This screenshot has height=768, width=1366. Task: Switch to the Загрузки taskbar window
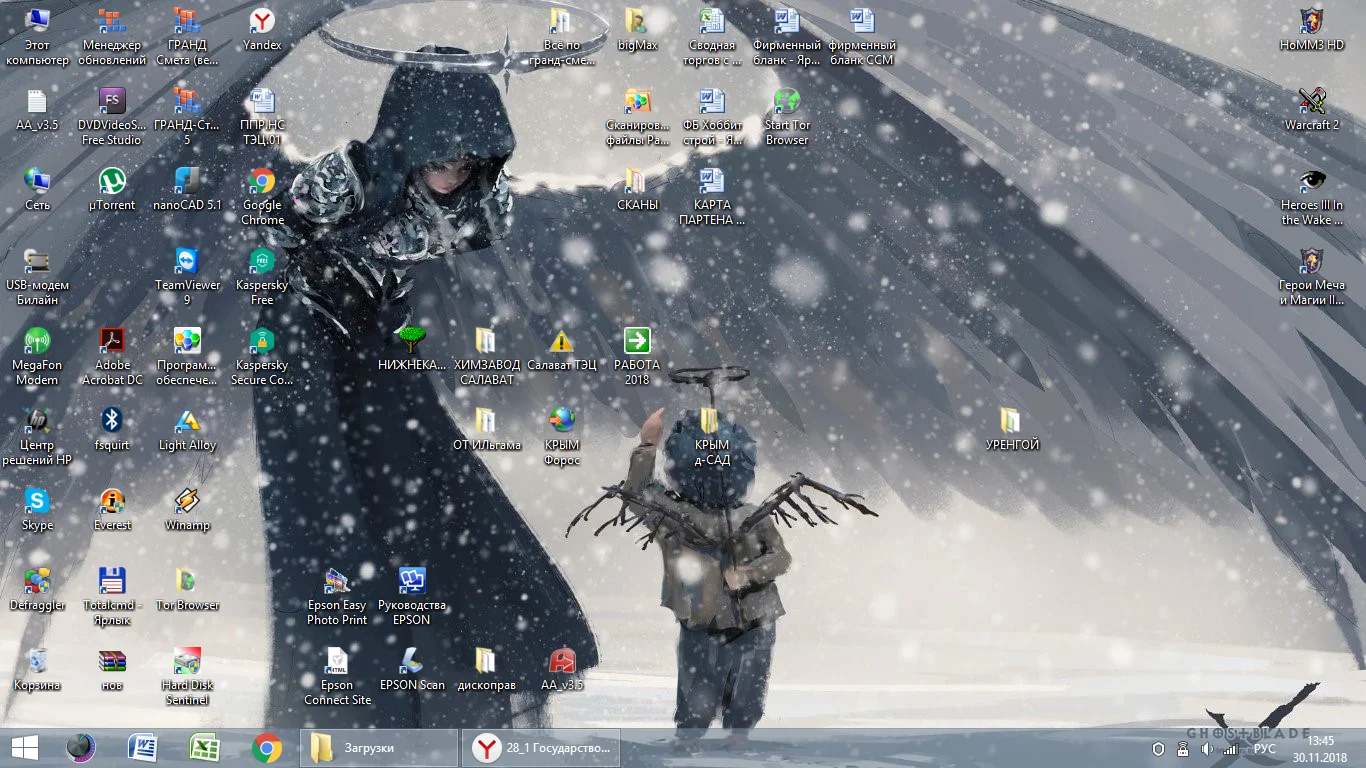(x=378, y=748)
